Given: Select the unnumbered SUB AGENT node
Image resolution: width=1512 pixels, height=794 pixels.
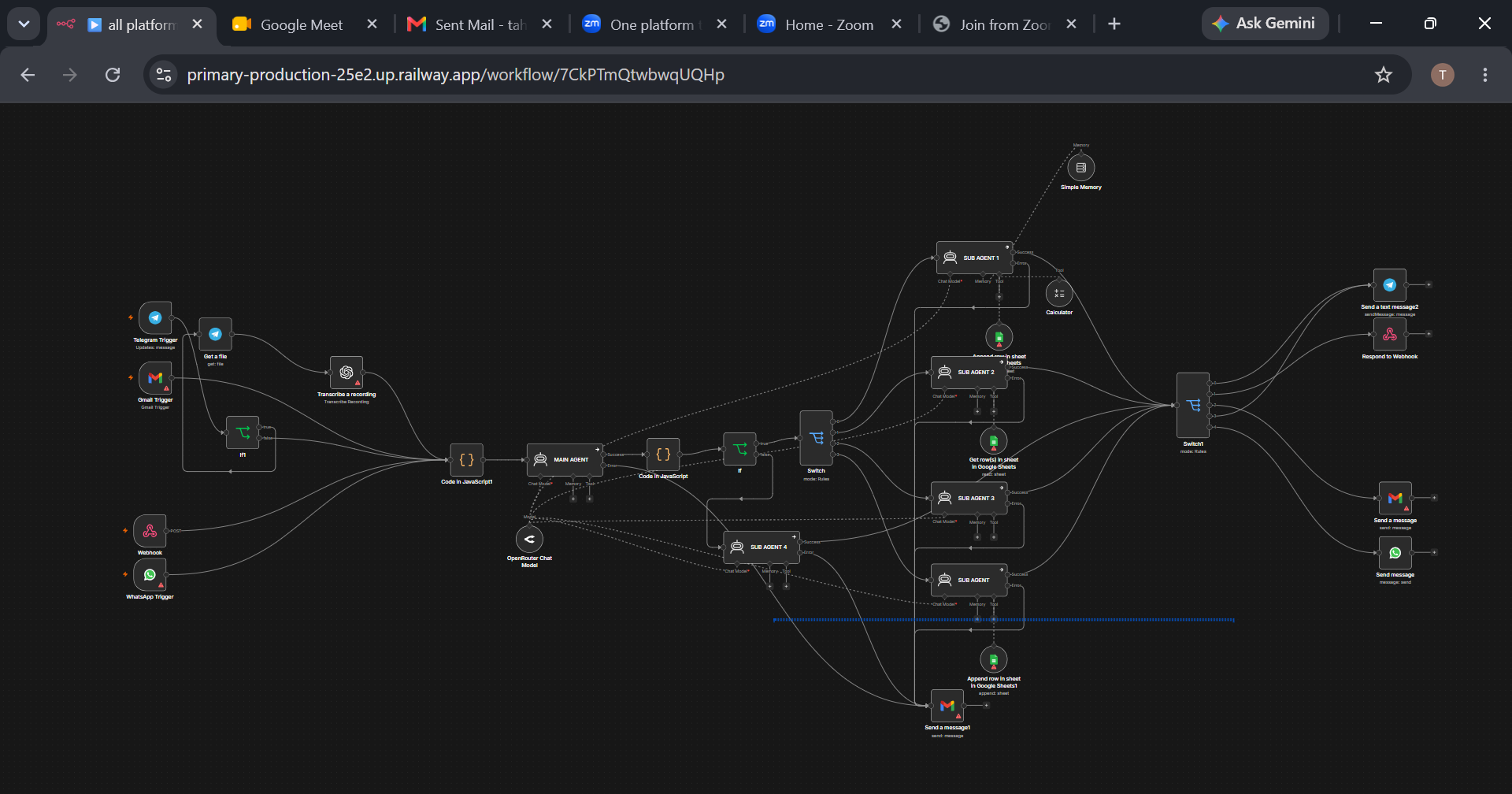Looking at the screenshot, I should pos(969,581).
